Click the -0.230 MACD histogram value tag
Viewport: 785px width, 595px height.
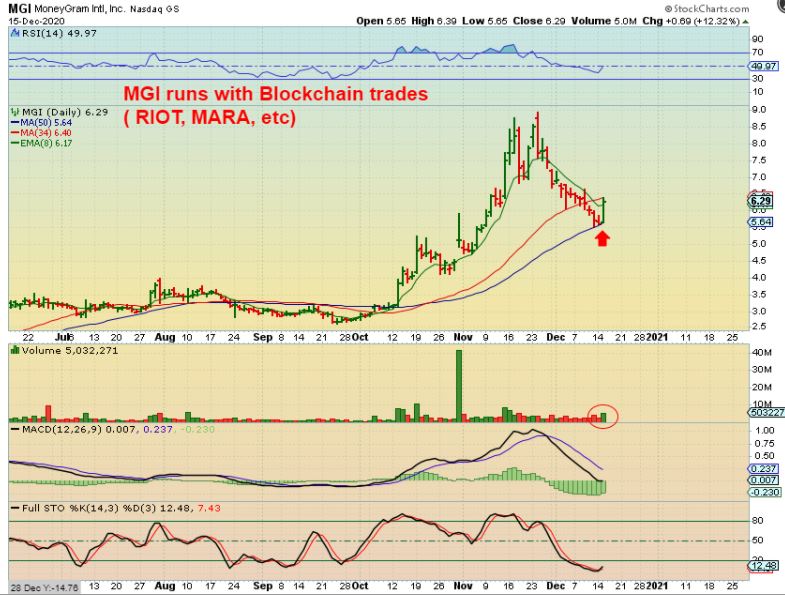coord(764,492)
